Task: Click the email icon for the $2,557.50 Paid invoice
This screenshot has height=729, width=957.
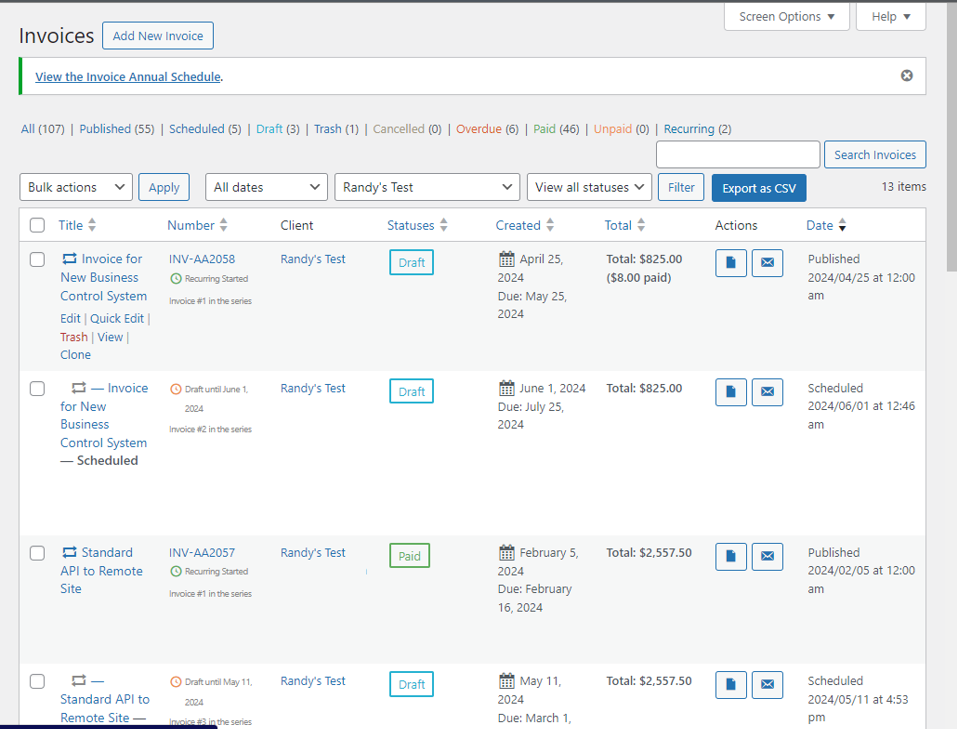Action: (x=767, y=557)
